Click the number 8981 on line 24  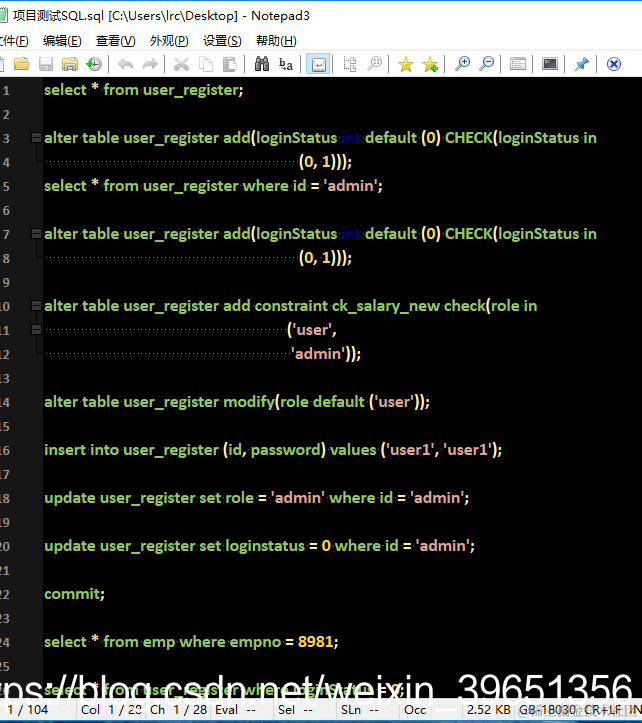click(x=315, y=642)
